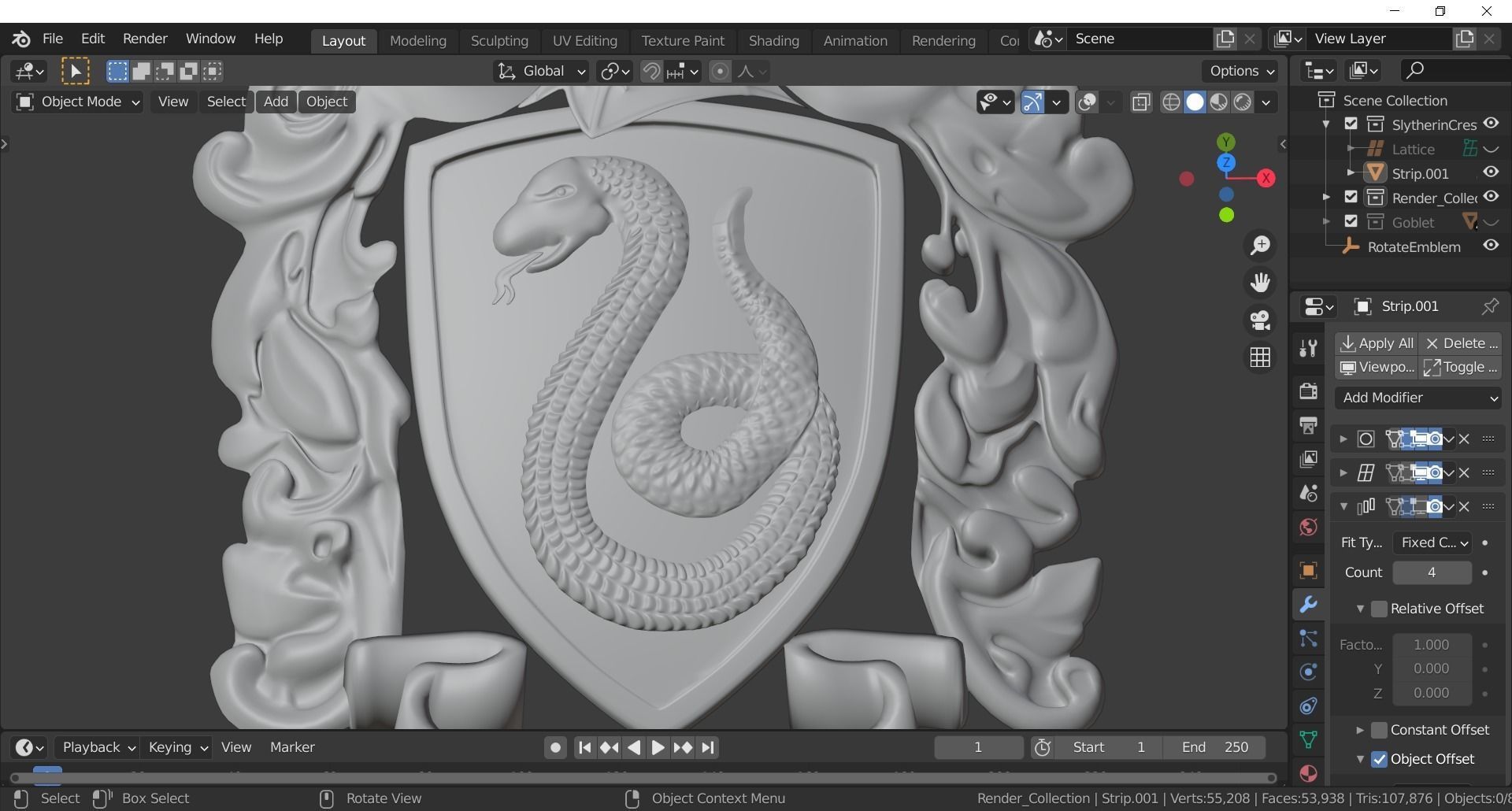
Task: Select rendered viewport shading
Action: click(1243, 102)
